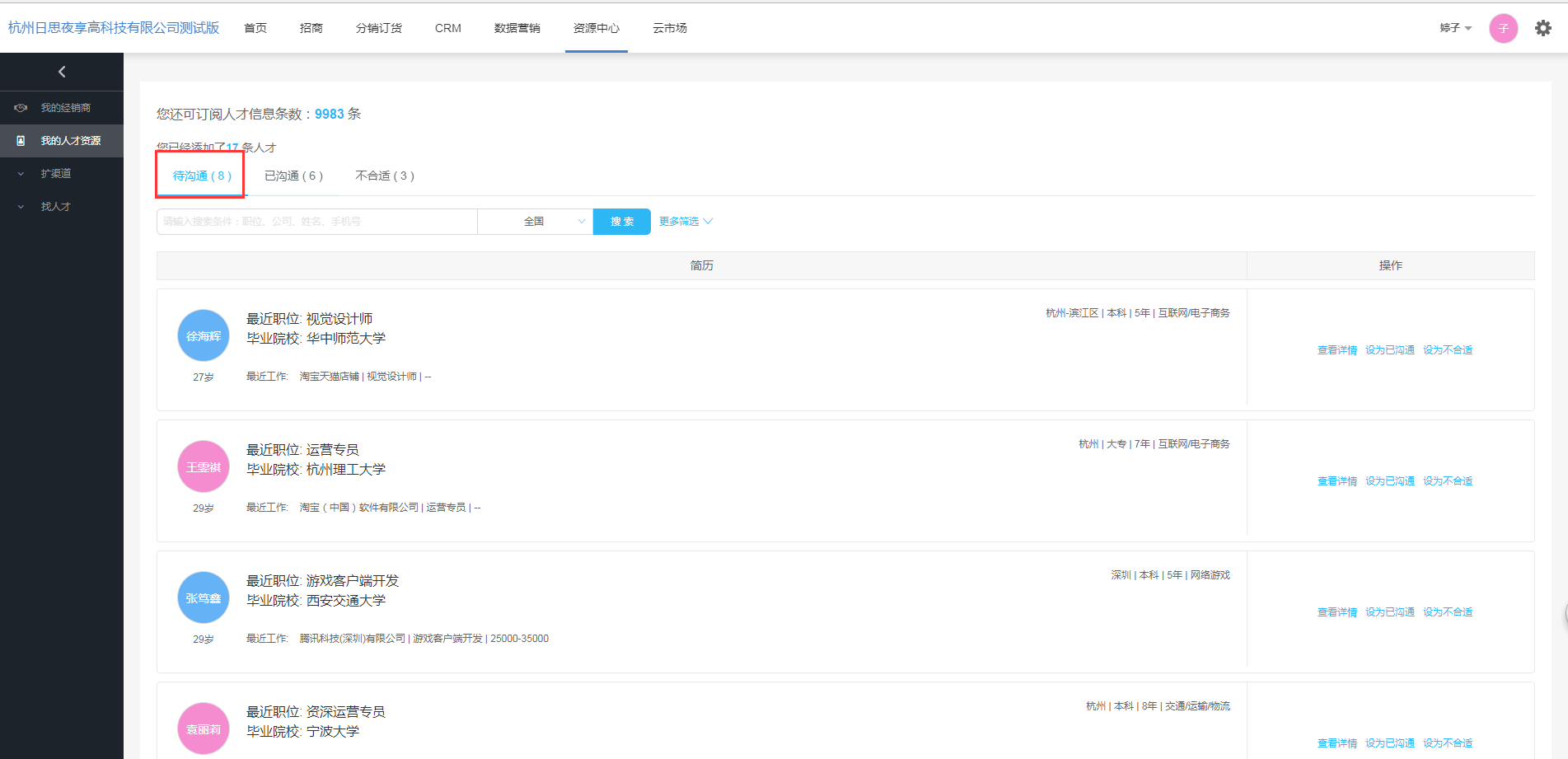The height and width of the screenshot is (759, 1568).
Task: Switch to the 不合适 tab
Action: [x=384, y=176]
